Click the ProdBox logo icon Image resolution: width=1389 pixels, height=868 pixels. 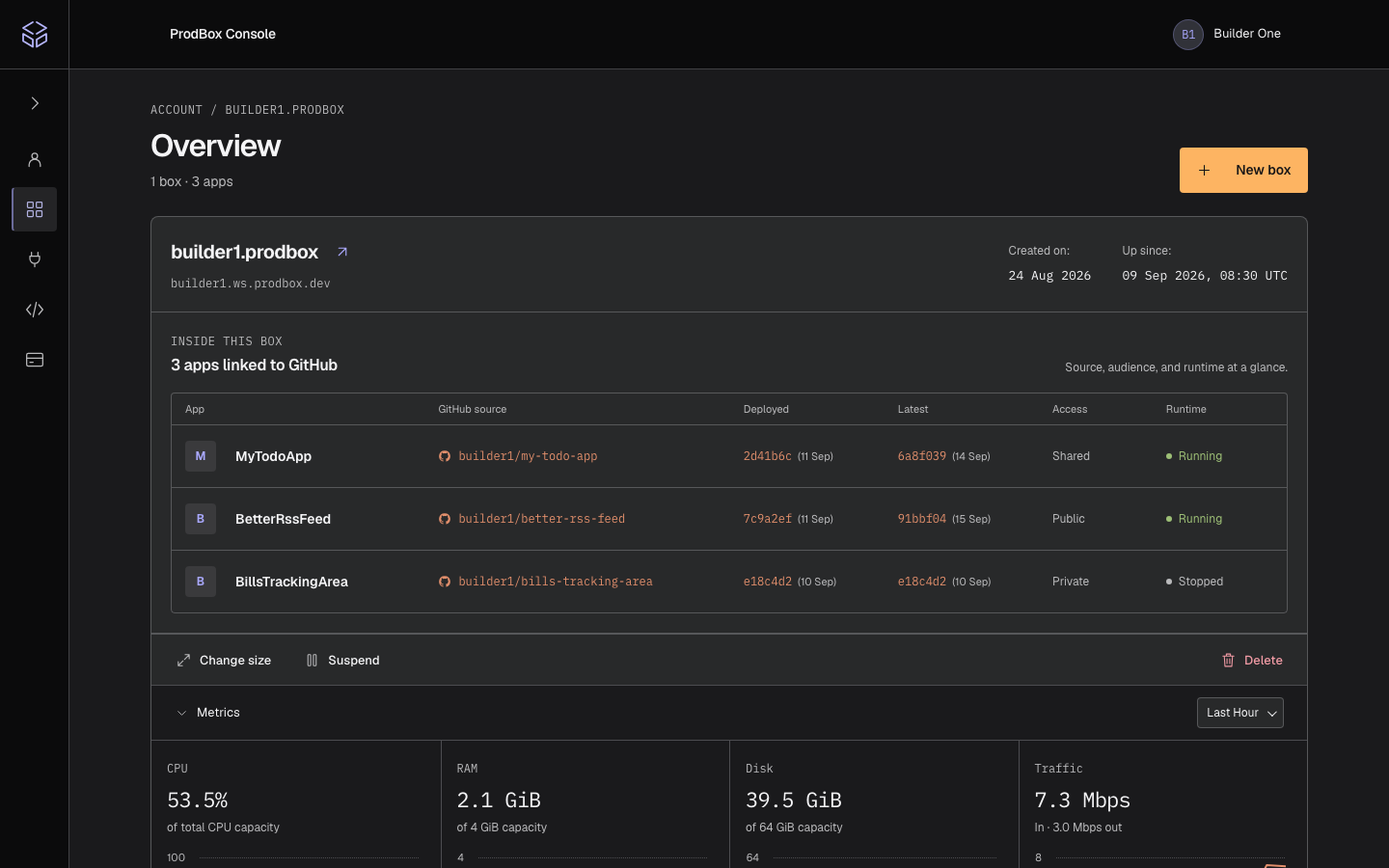tap(35, 34)
